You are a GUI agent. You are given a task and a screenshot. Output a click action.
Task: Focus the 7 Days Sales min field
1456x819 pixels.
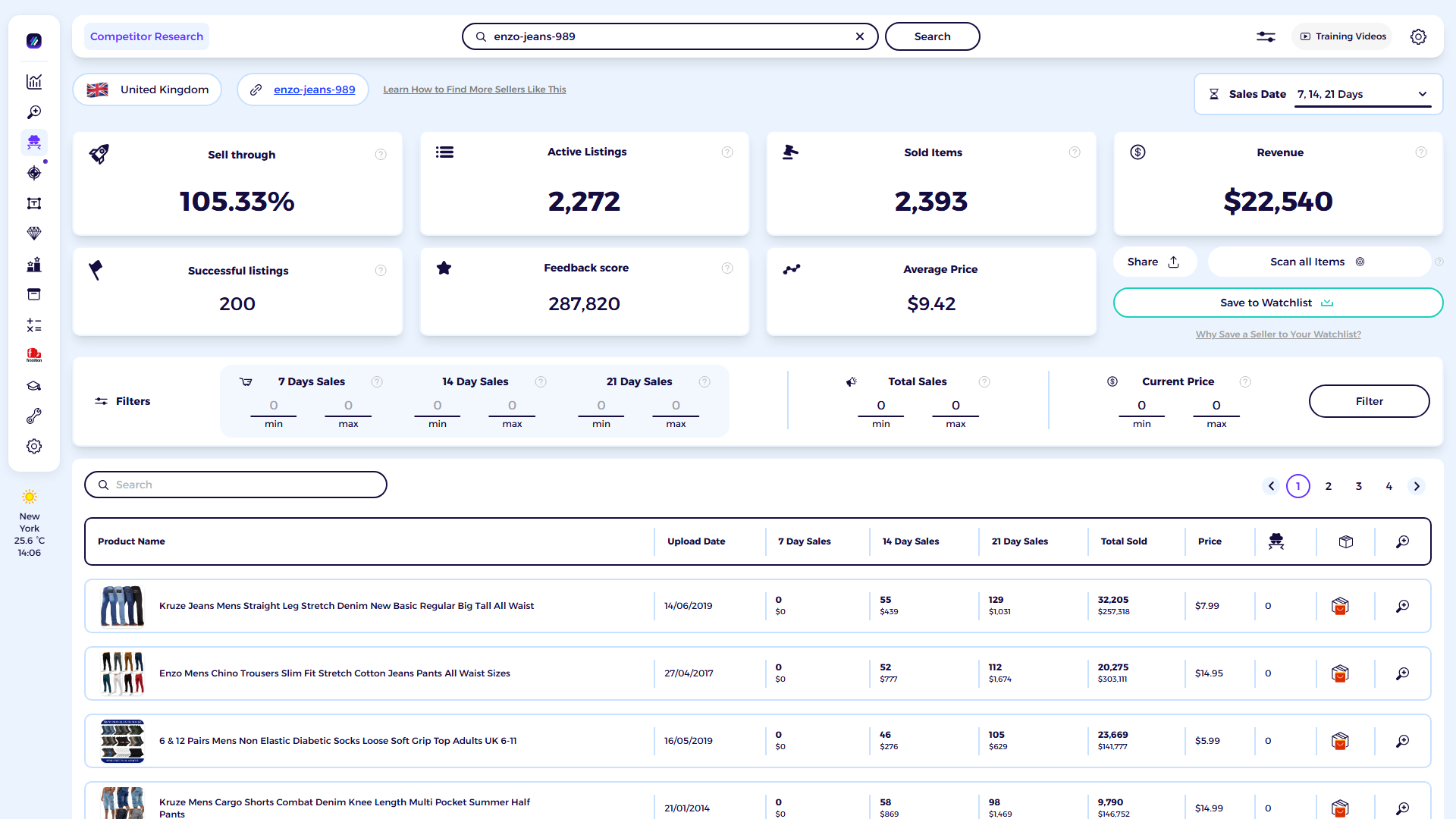coord(274,406)
